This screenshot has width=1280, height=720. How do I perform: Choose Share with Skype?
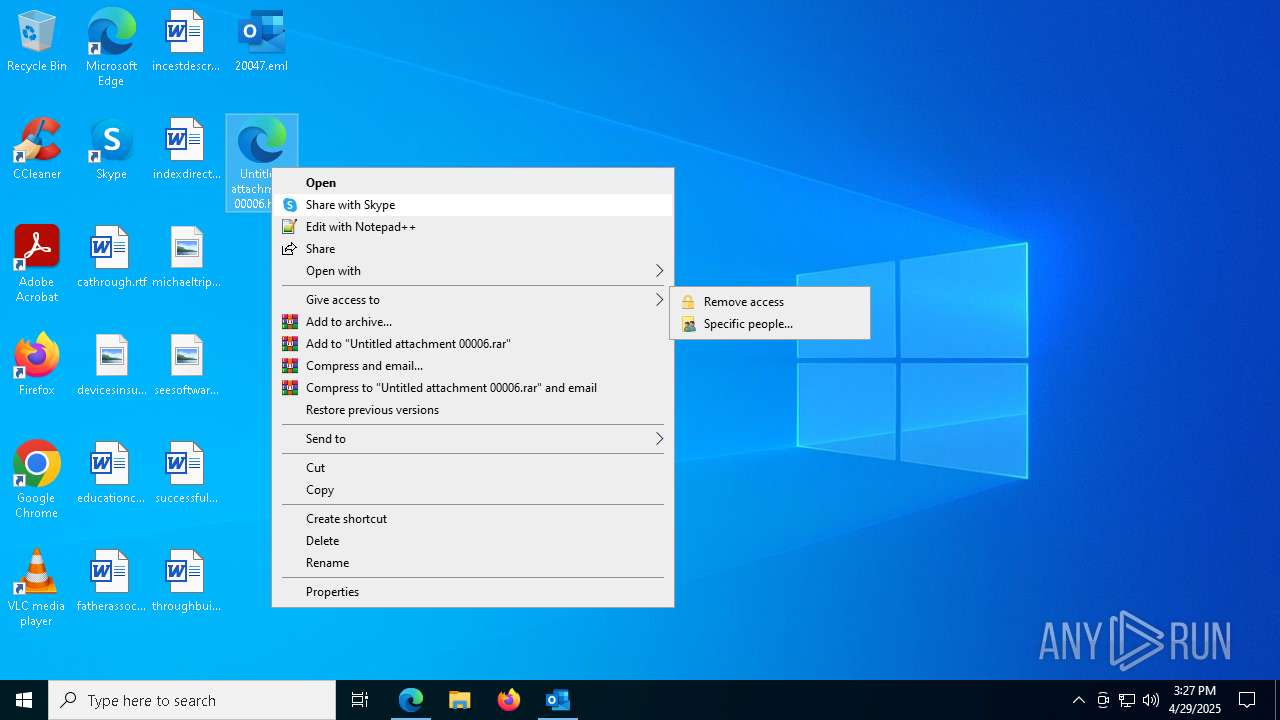(x=473, y=205)
